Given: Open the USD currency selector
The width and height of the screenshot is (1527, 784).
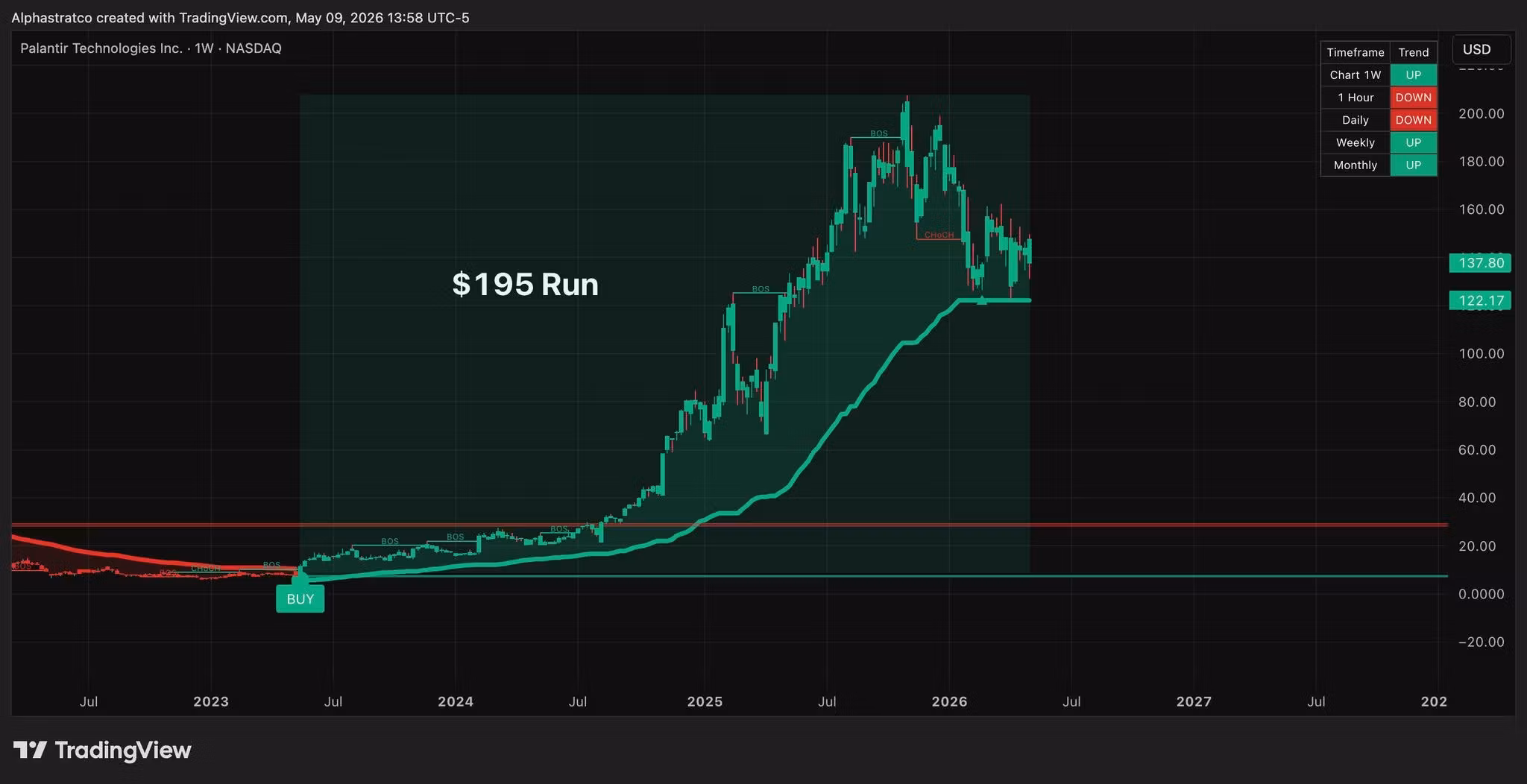Looking at the screenshot, I should tap(1481, 49).
